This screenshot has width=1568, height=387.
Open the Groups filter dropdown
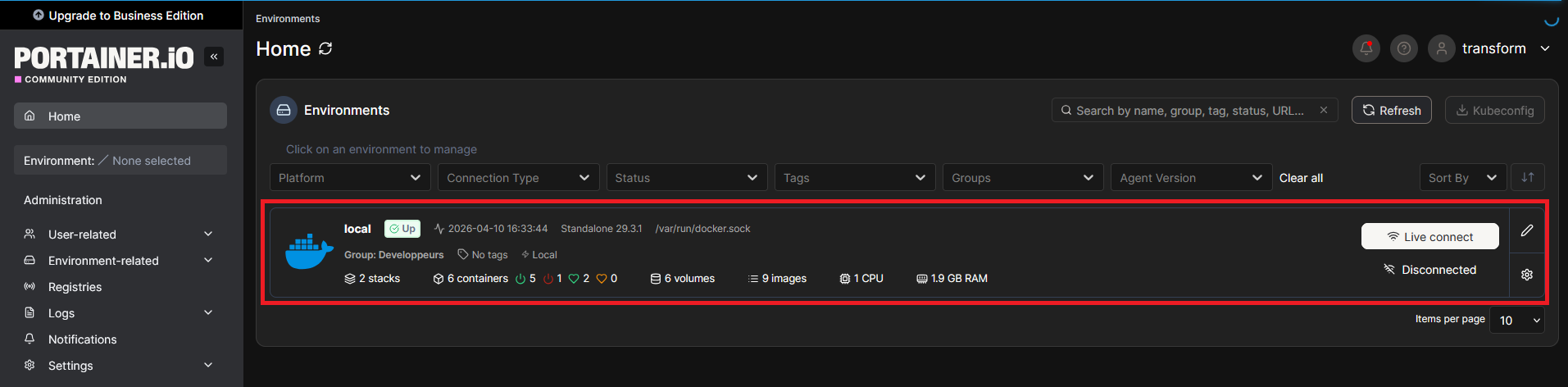click(1023, 177)
